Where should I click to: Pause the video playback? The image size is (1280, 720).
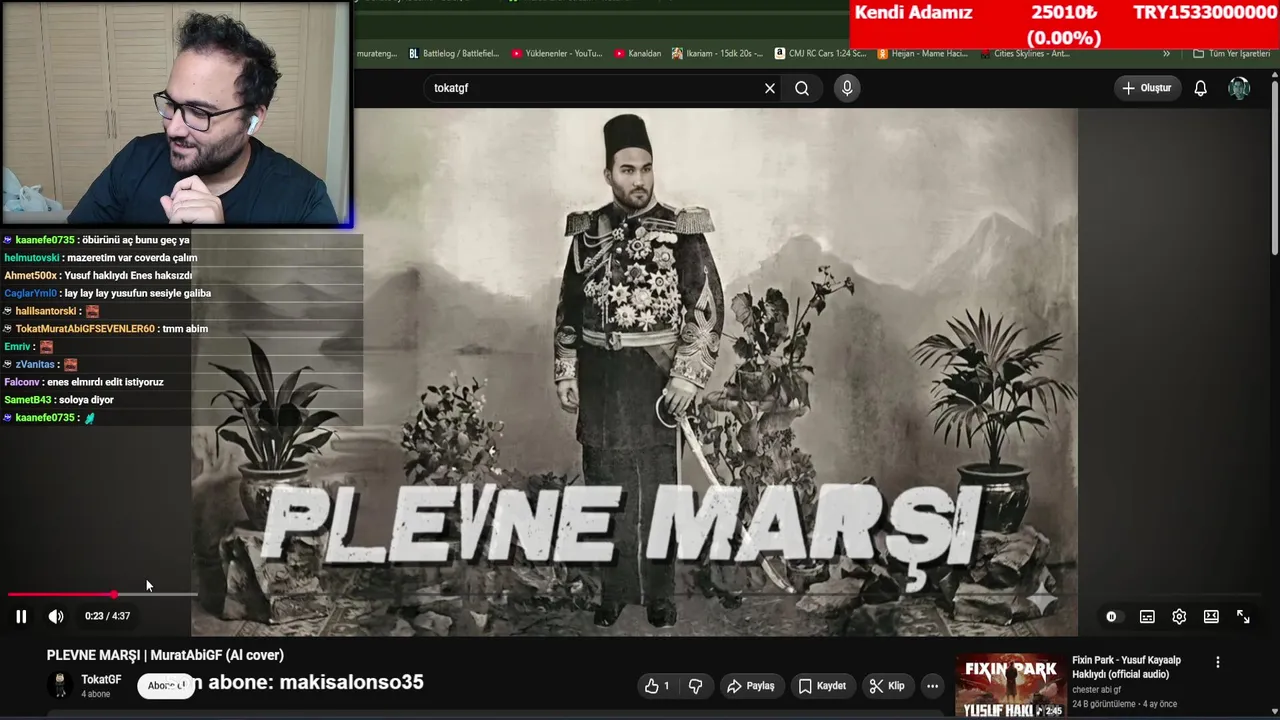coord(21,616)
